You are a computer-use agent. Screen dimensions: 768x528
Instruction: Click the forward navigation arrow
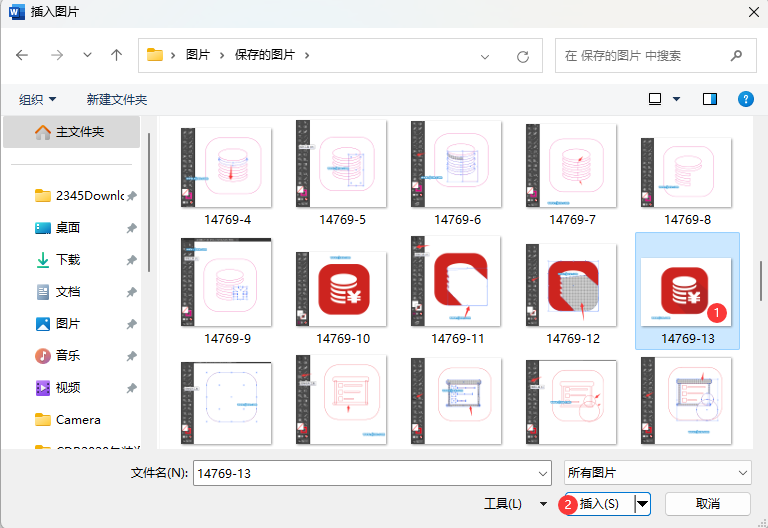click(57, 55)
